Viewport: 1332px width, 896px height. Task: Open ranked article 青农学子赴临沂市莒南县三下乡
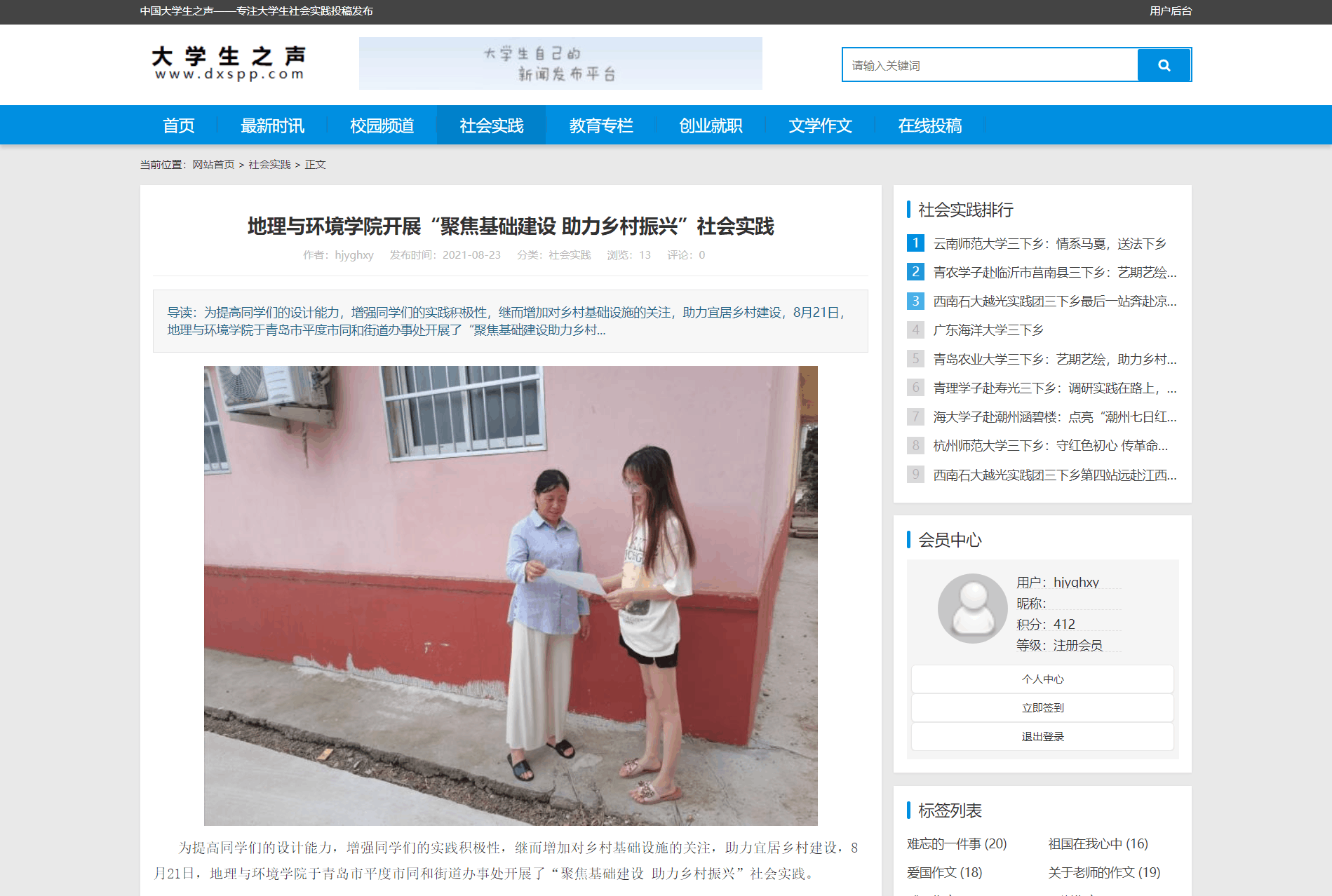click(1054, 272)
